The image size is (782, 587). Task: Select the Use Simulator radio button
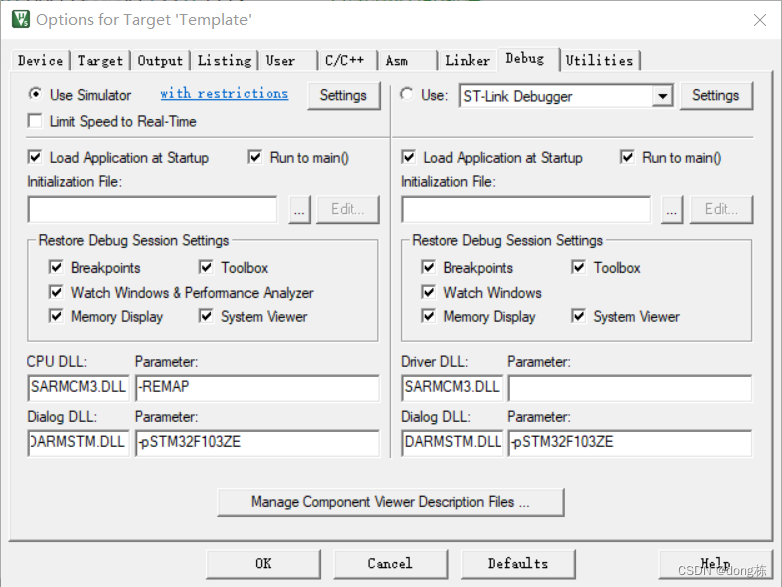(35, 94)
